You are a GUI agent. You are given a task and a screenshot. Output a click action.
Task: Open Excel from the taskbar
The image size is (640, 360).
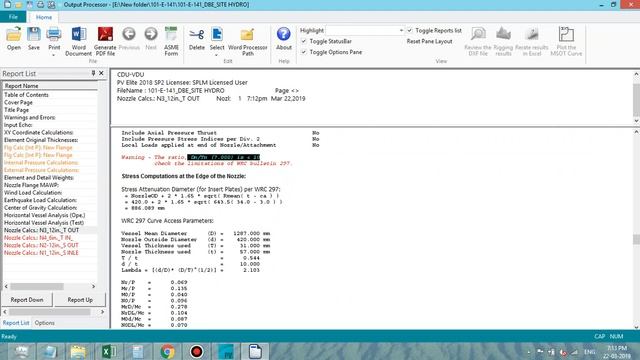(109, 351)
